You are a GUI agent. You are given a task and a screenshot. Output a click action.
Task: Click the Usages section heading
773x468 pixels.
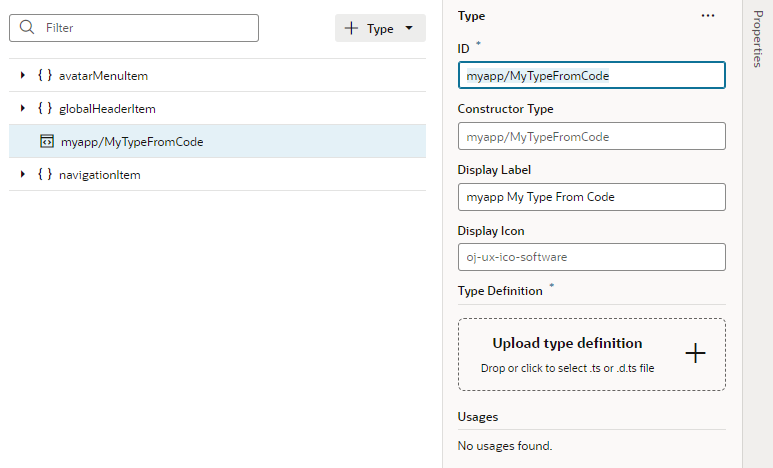tap(478, 417)
